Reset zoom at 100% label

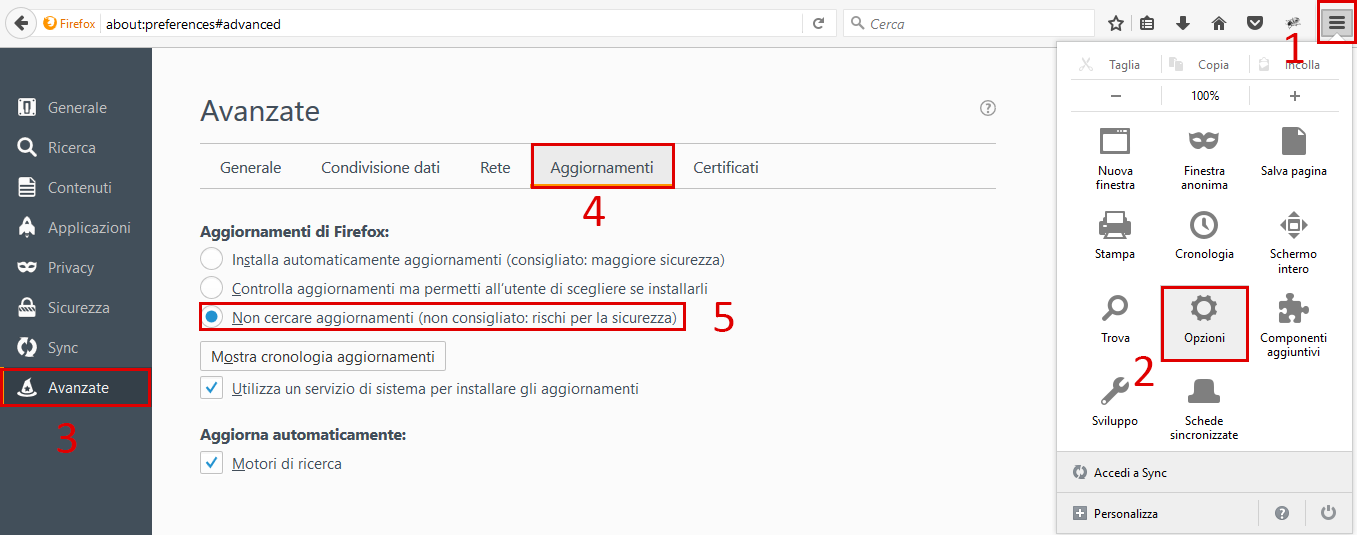coord(1205,96)
